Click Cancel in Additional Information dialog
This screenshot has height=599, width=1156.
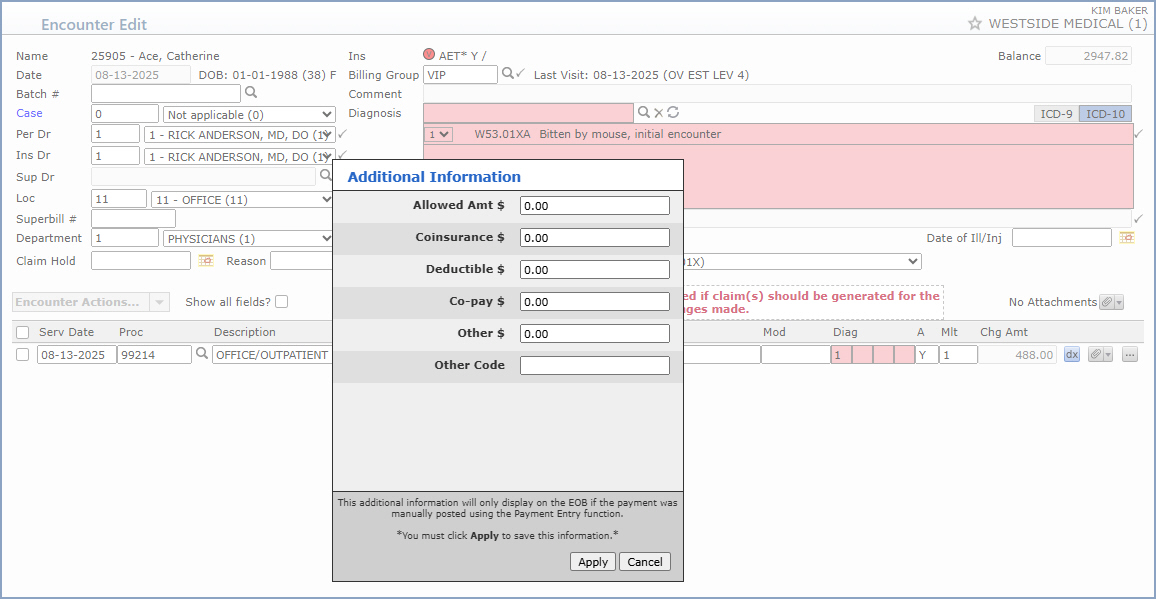pos(645,561)
